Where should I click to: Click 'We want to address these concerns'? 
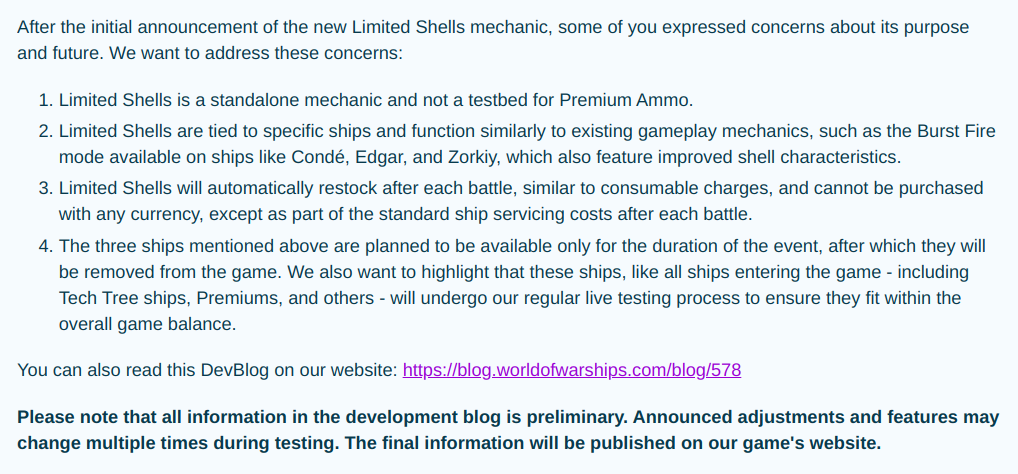(255, 53)
